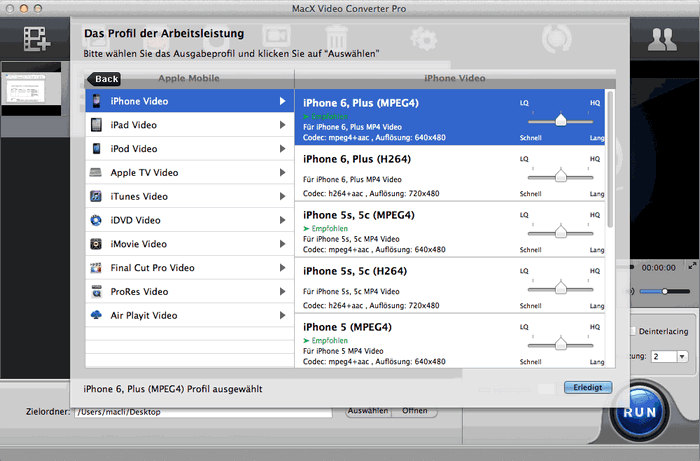Adjust the blue volume slider
The width and height of the screenshot is (700, 461).
coord(664,291)
